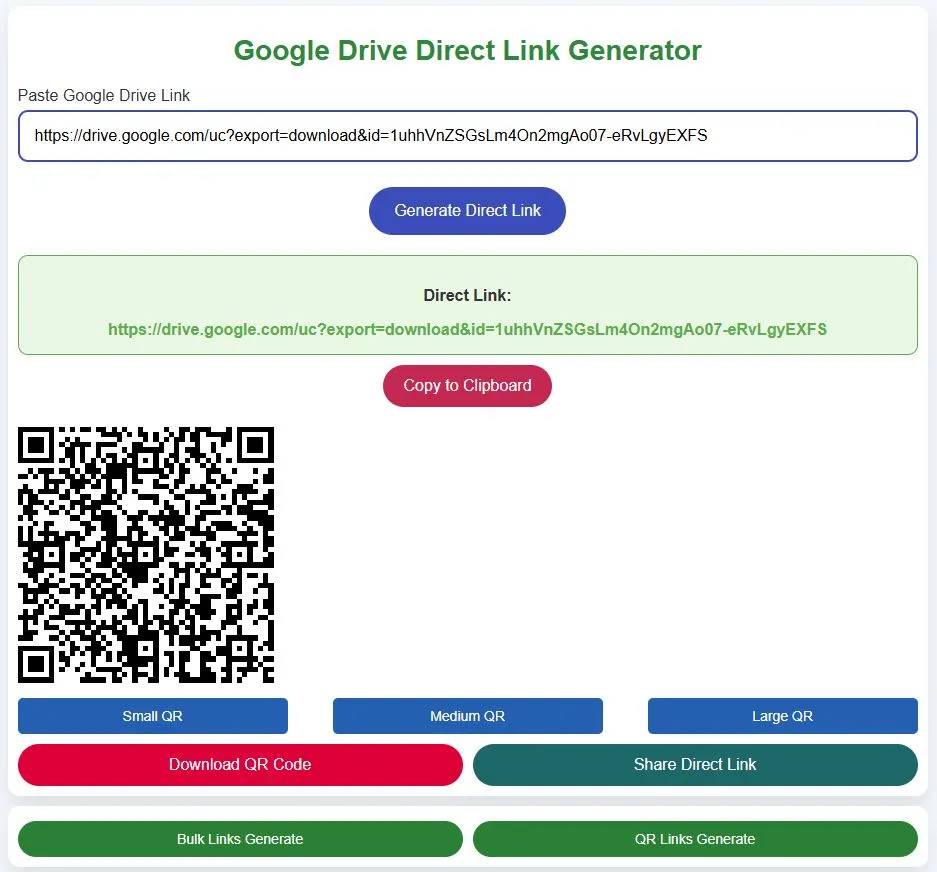This screenshot has height=872, width=937.
Task: Click the Paste Google Drive Link input field
Action: pos(467,136)
